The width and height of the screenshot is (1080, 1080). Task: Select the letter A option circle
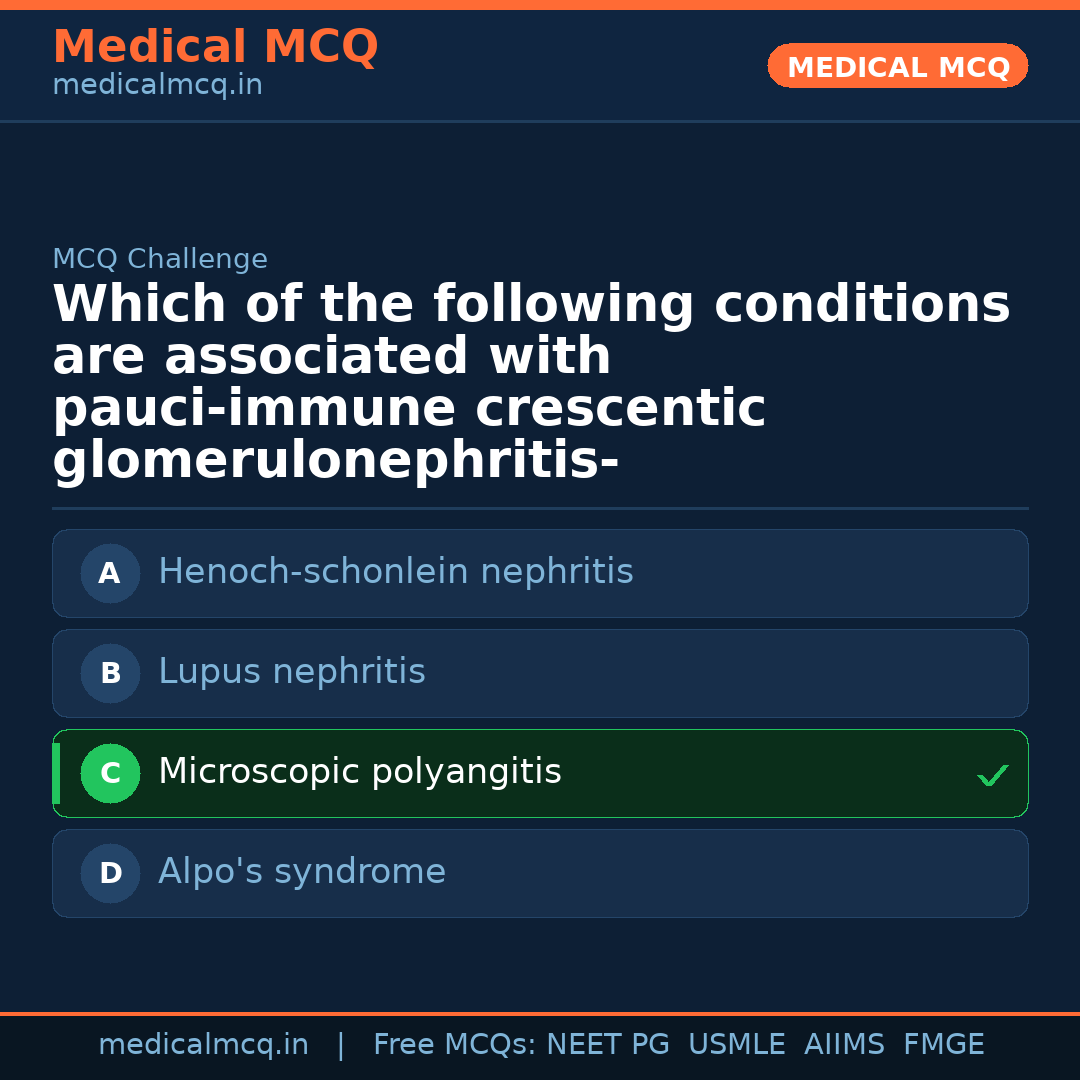[x=110, y=573]
